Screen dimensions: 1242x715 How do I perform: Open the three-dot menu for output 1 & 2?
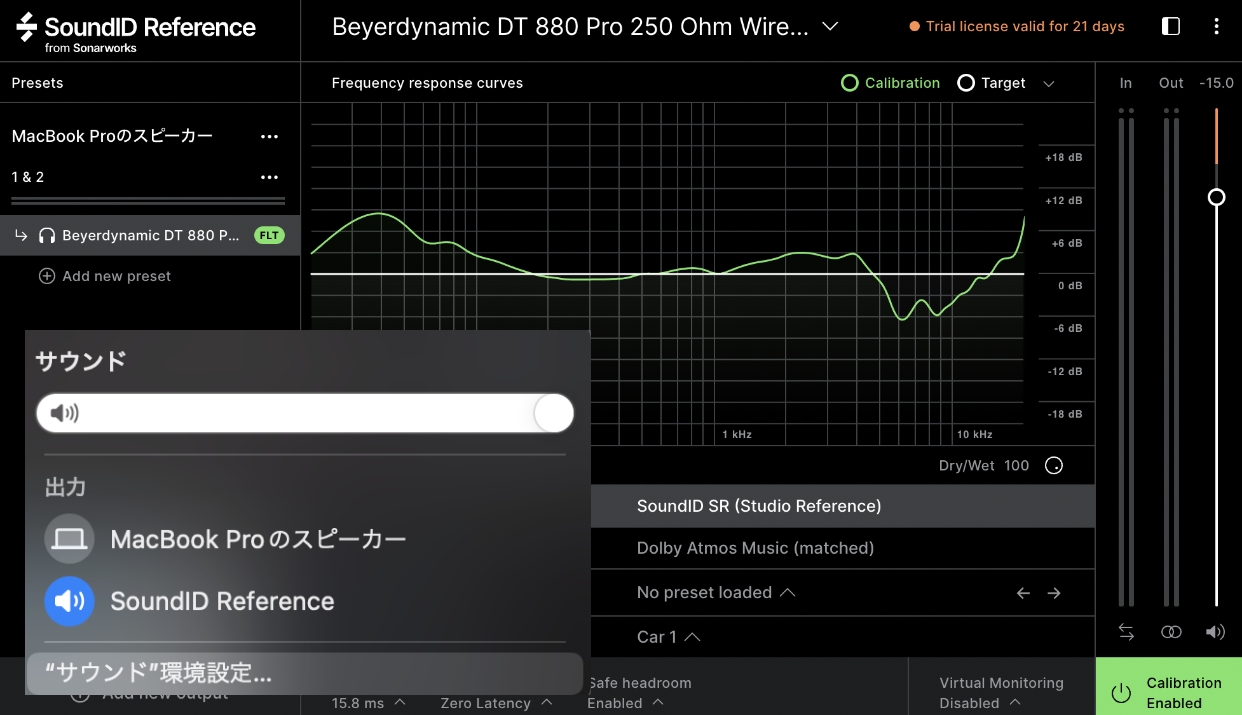point(269,177)
